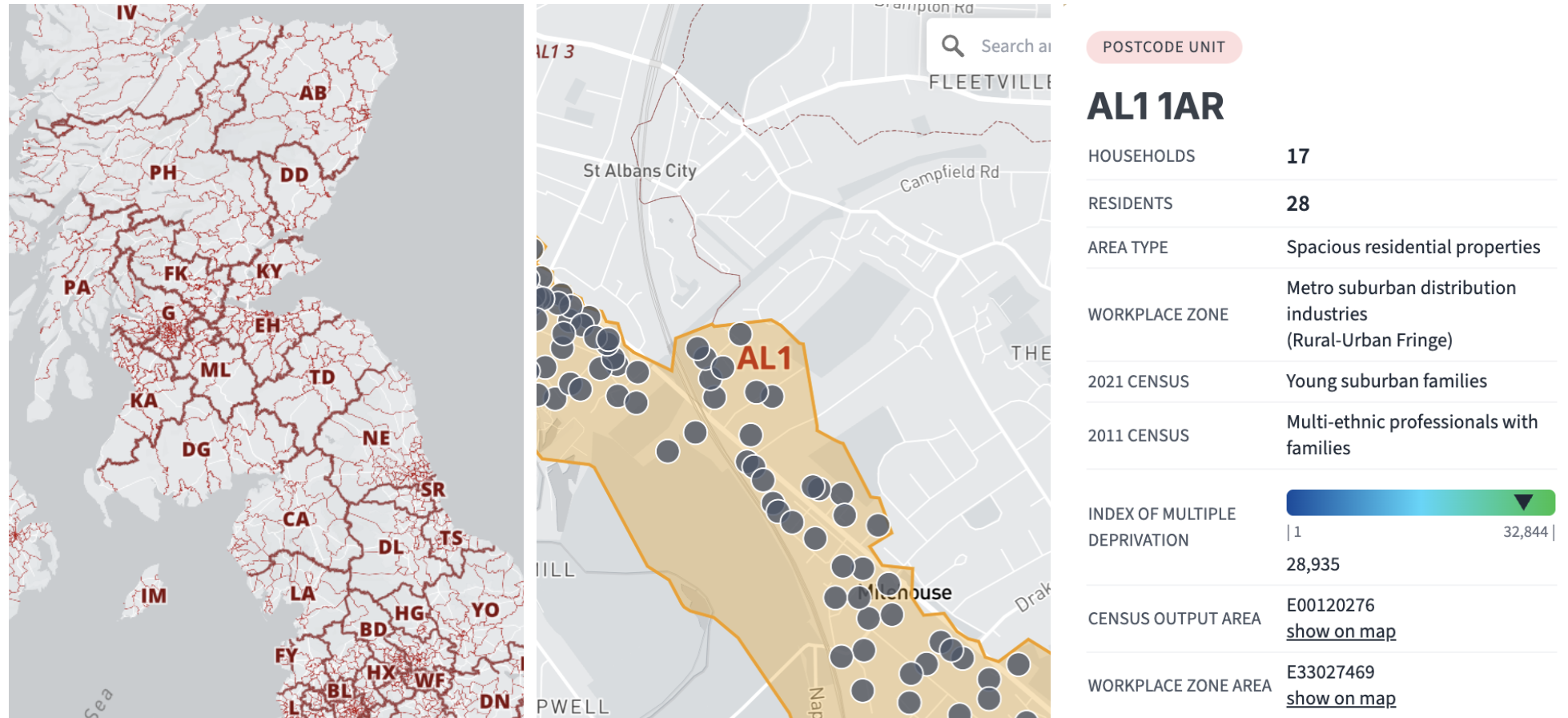This screenshot has width=1568, height=718.
Task: Click the IM postcode area label
Action: 154,595
